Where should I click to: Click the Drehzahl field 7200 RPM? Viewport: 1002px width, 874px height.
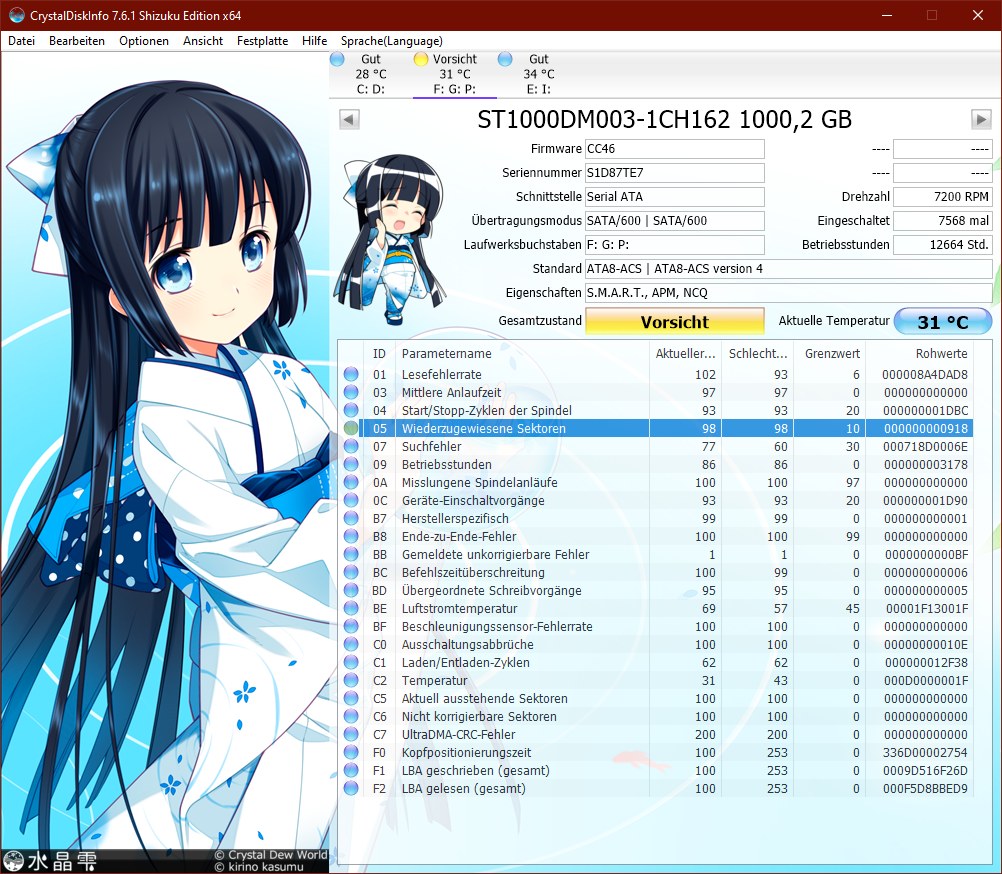point(943,197)
